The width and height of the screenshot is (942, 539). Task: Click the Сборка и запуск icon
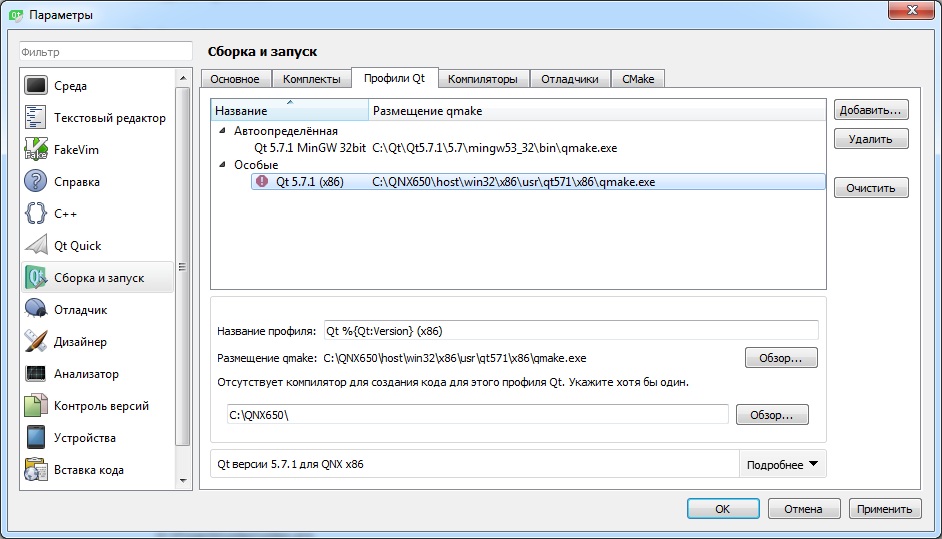click(35, 277)
